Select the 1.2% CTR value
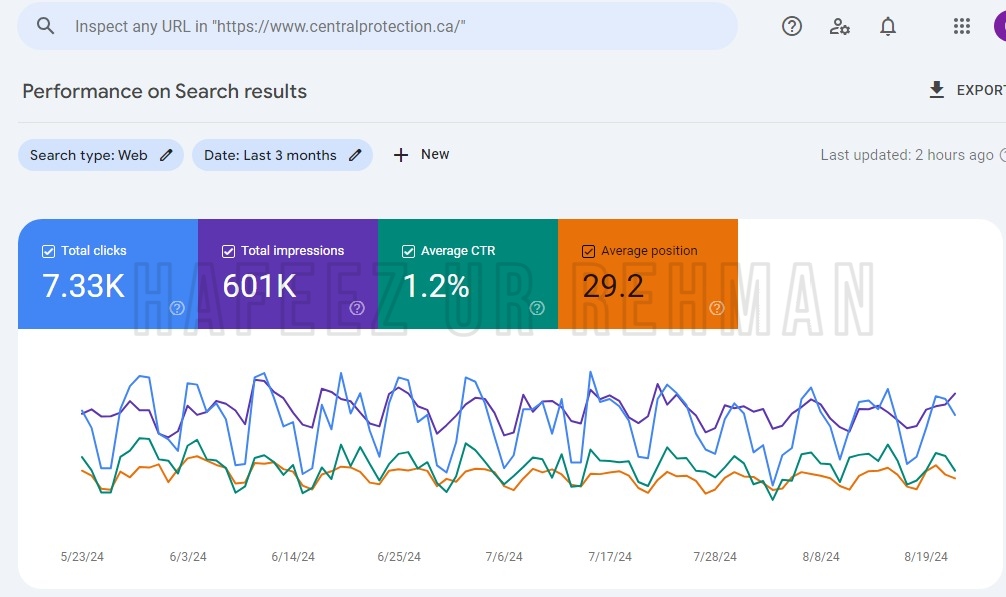Screen dimensions: 1006x597 click(436, 286)
